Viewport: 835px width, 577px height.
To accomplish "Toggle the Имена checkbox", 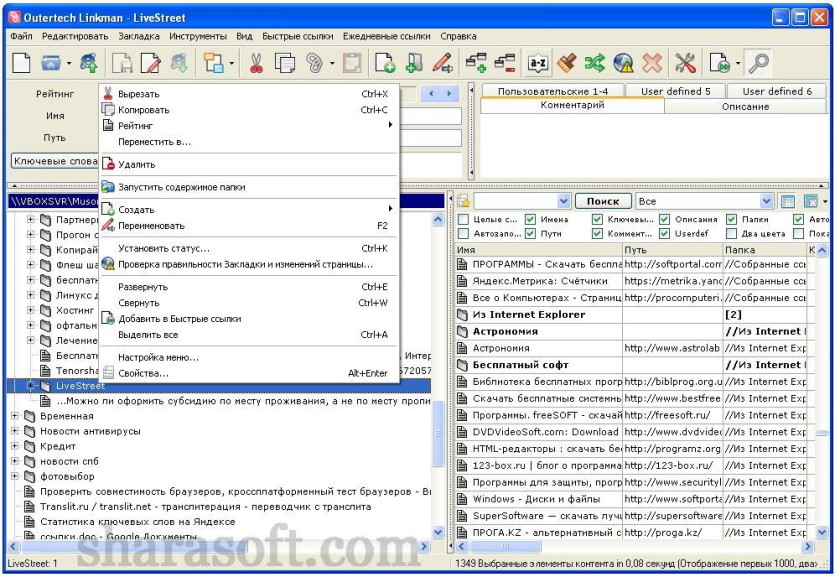I will click(x=530, y=219).
